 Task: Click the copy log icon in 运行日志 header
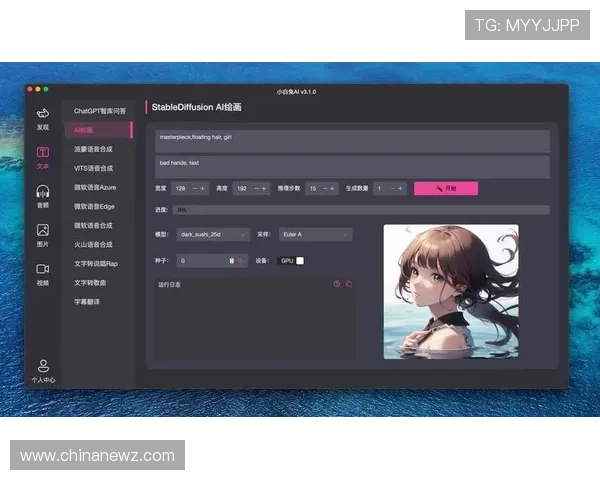tap(349, 284)
